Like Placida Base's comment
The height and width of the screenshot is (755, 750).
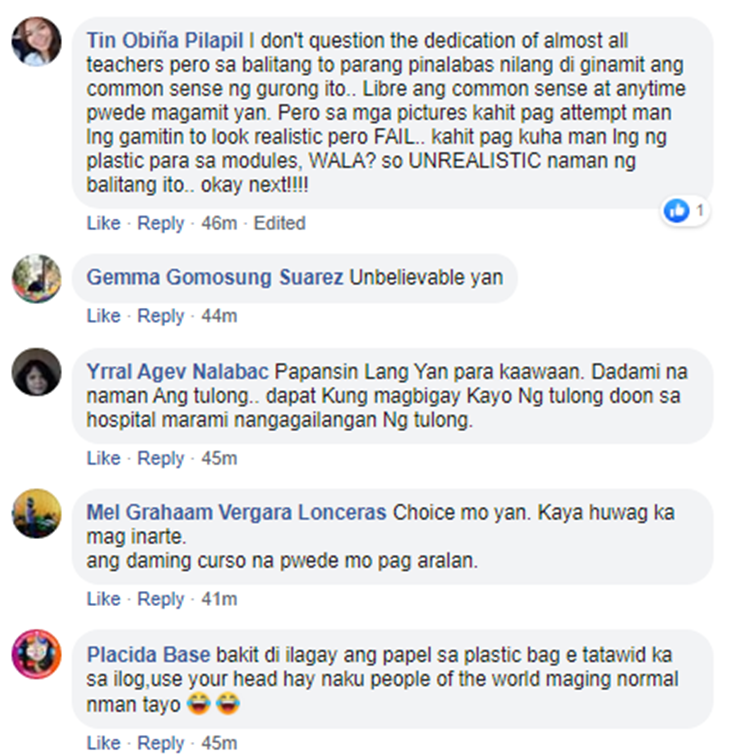click(103, 742)
